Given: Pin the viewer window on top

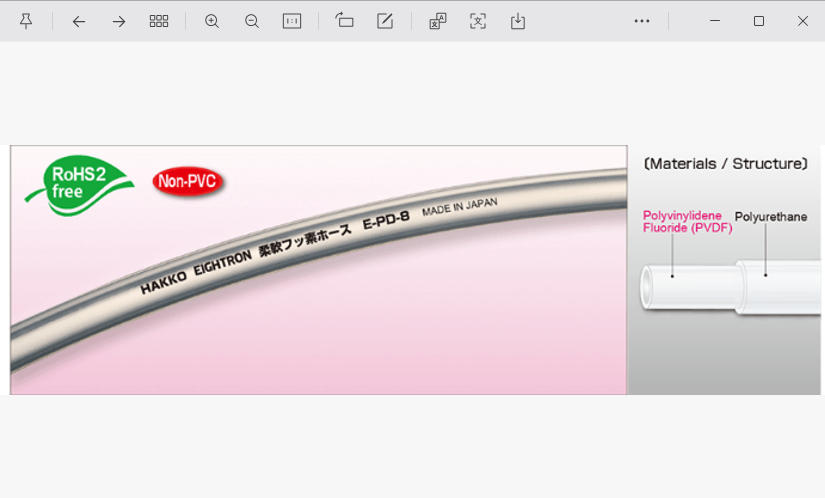Looking at the screenshot, I should click(26, 21).
